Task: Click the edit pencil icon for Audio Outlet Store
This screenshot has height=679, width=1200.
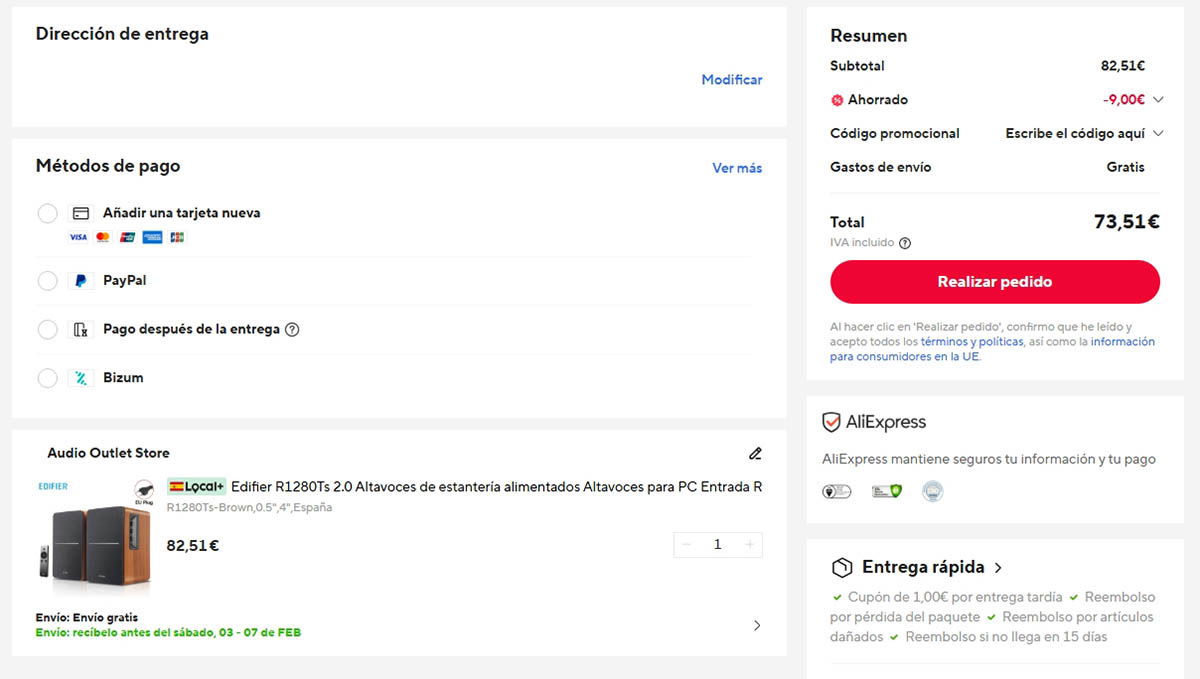Action: point(755,453)
